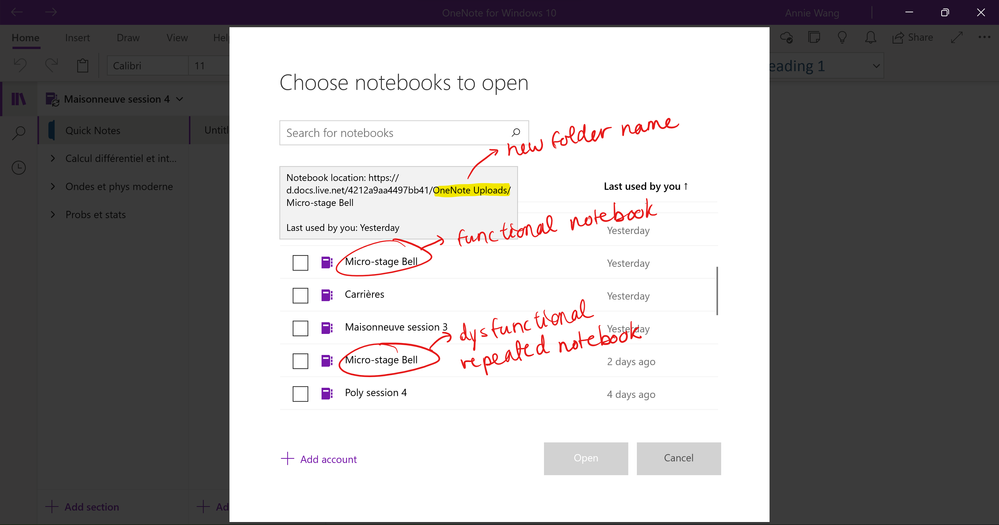The image size is (999, 525).
Task: Sort by Last used by you header
Action: tap(645, 186)
